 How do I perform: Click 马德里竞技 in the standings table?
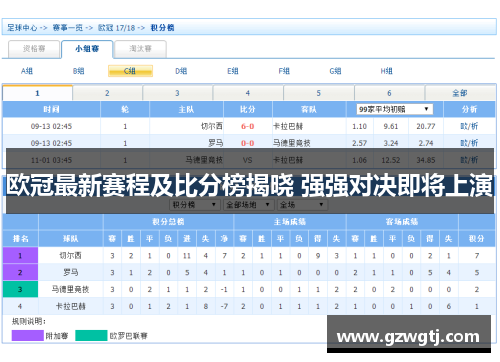point(70,289)
